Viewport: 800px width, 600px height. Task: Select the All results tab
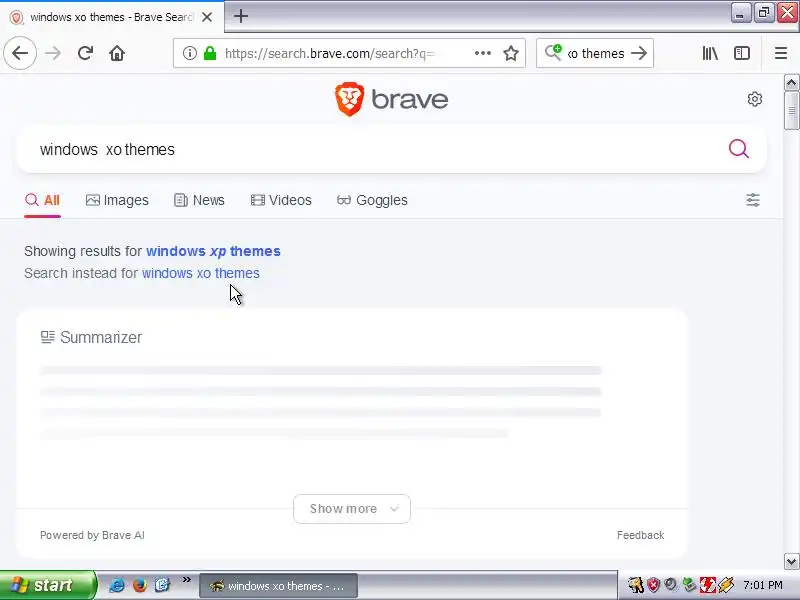[42, 200]
